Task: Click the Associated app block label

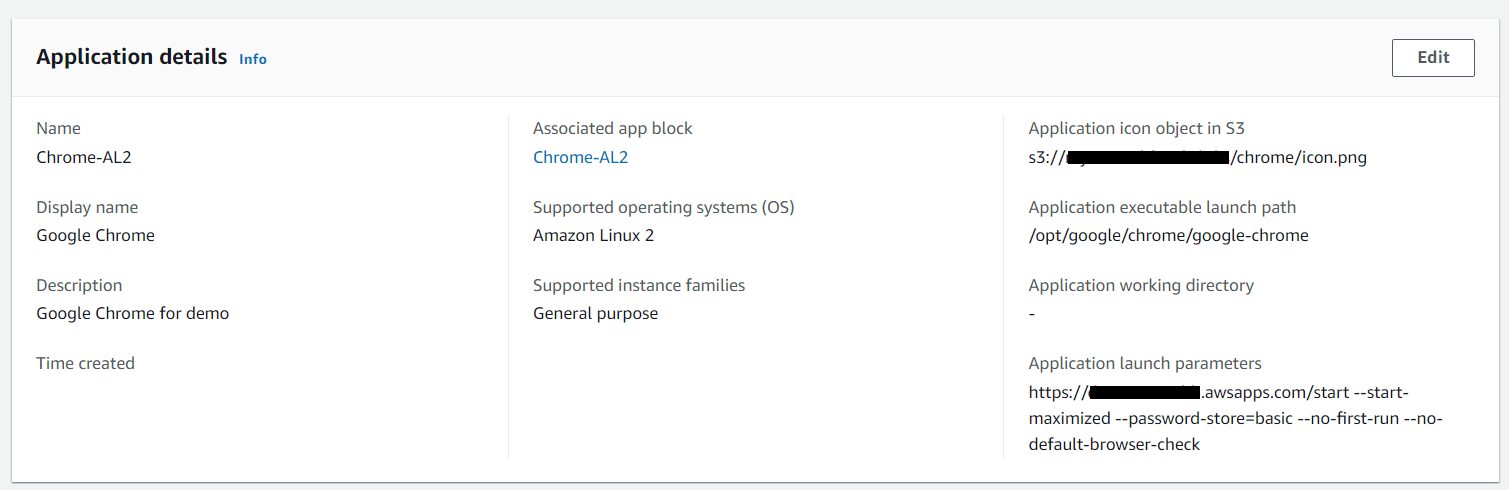Action: [612, 128]
